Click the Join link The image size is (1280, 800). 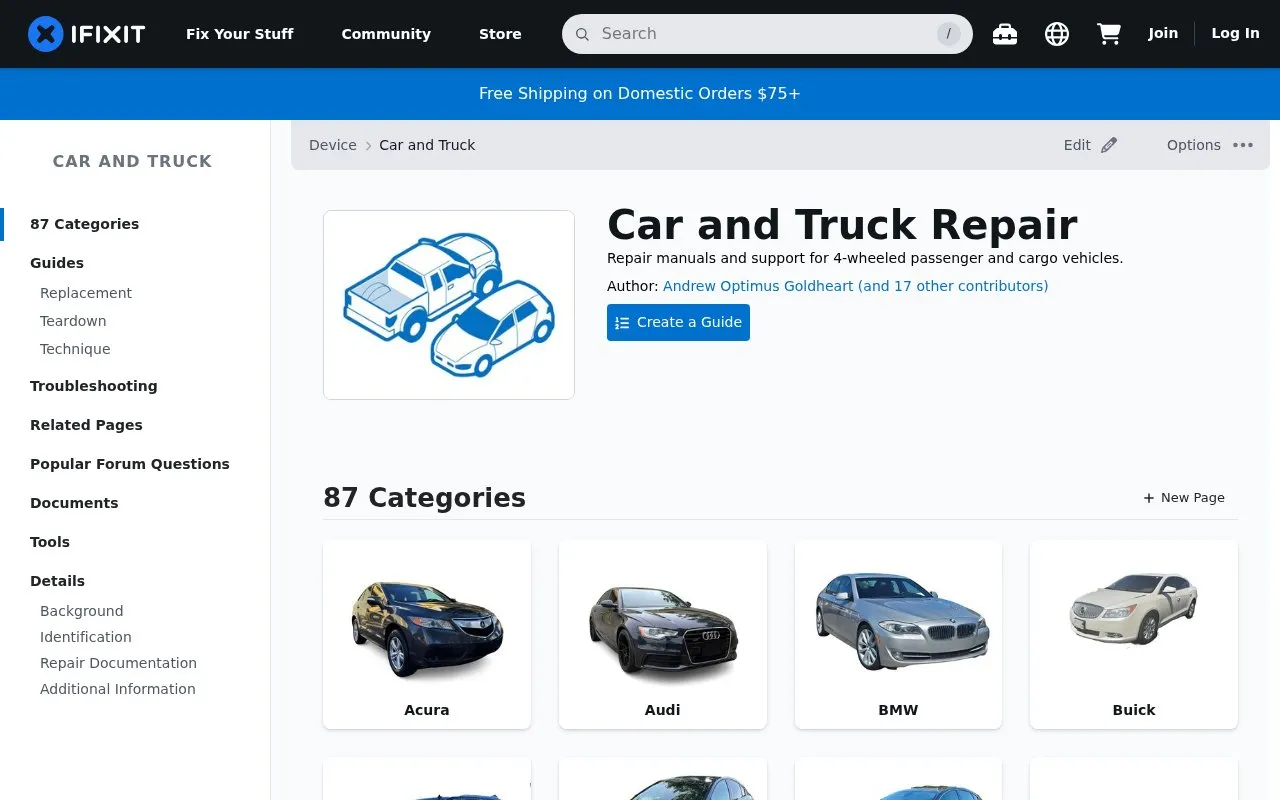pos(1163,33)
